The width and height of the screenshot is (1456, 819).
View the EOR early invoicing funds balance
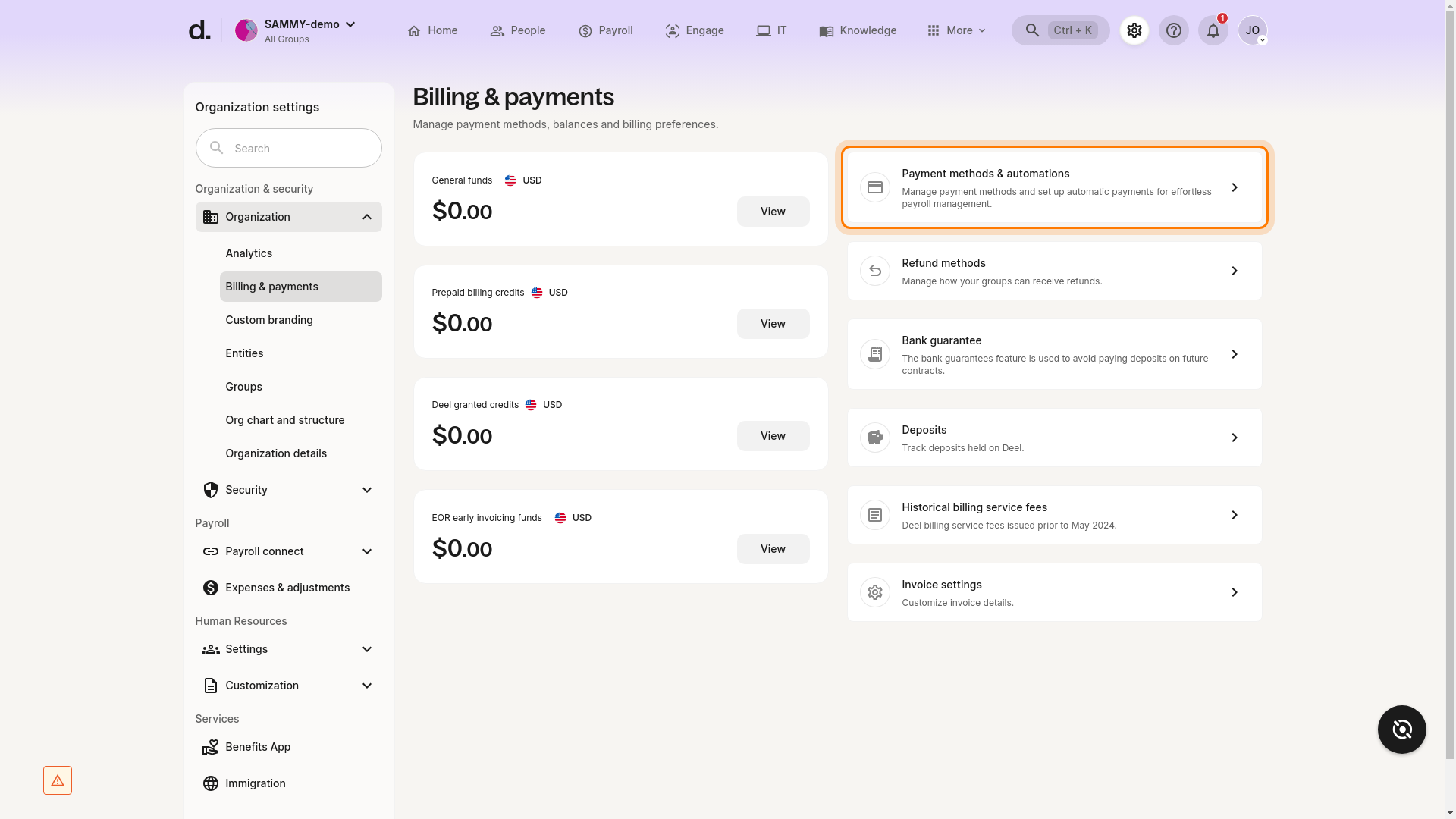(x=773, y=549)
